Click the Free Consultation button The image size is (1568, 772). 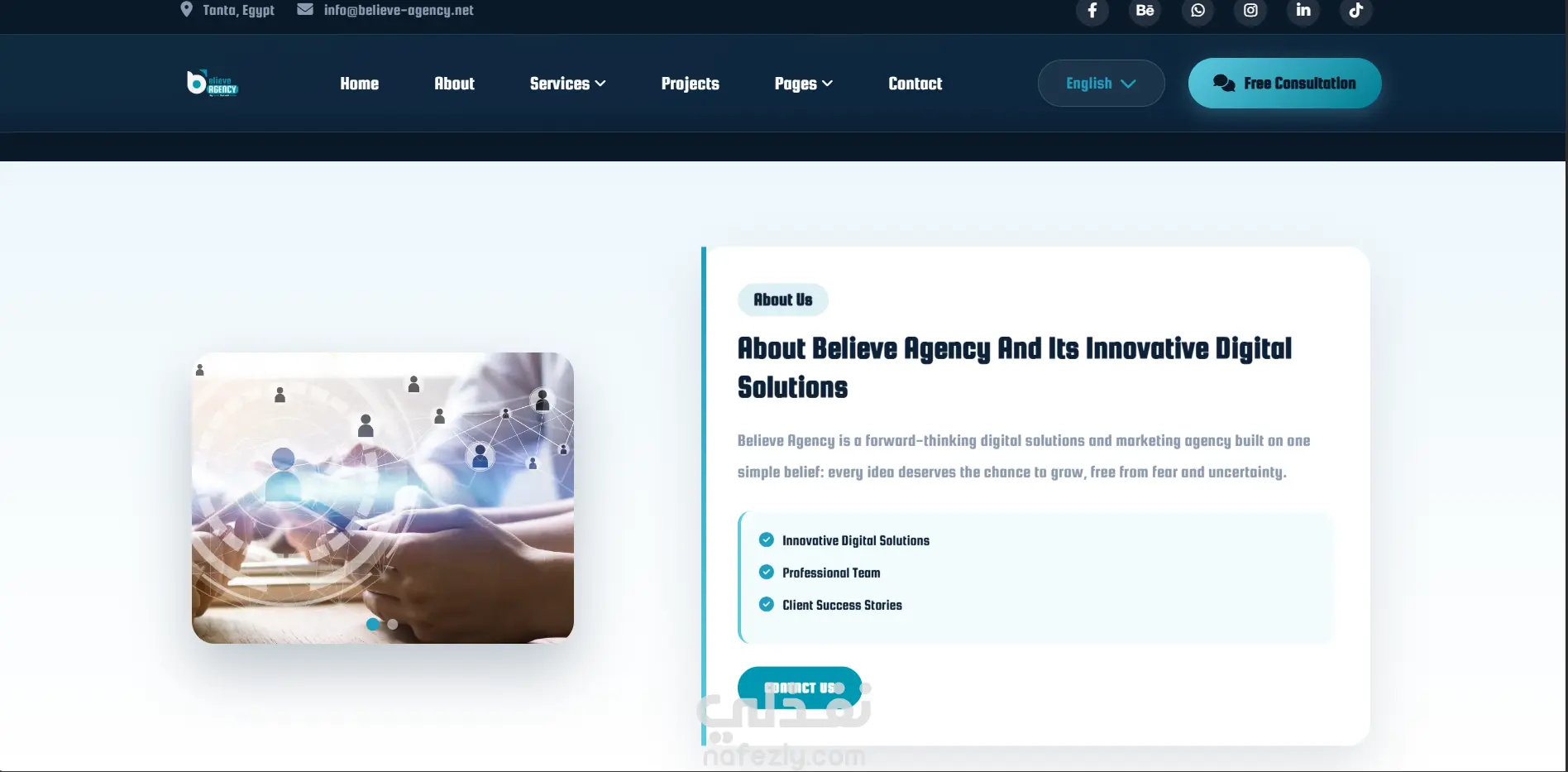[1285, 83]
